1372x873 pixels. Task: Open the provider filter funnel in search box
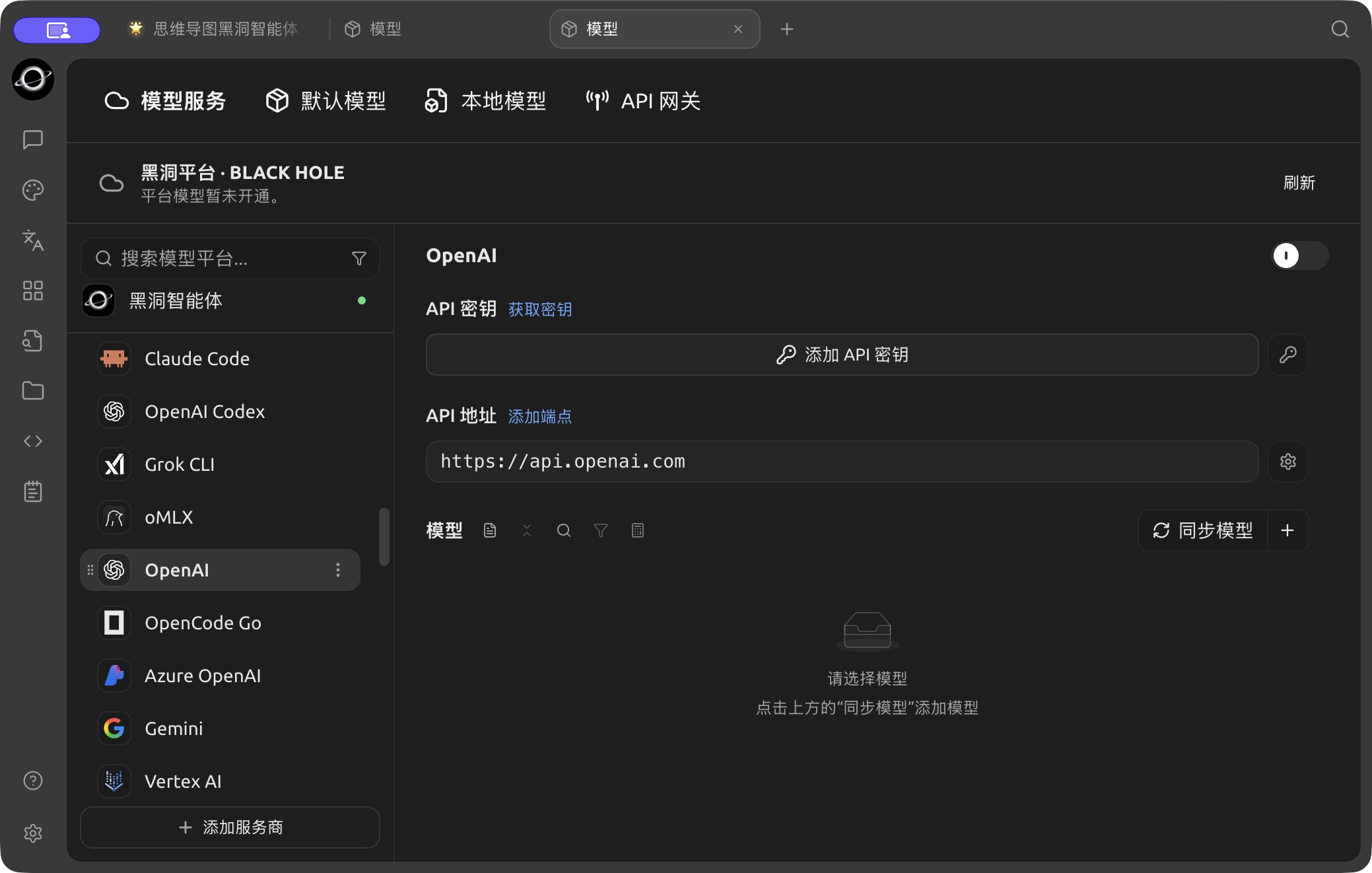click(x=359, y=258)
